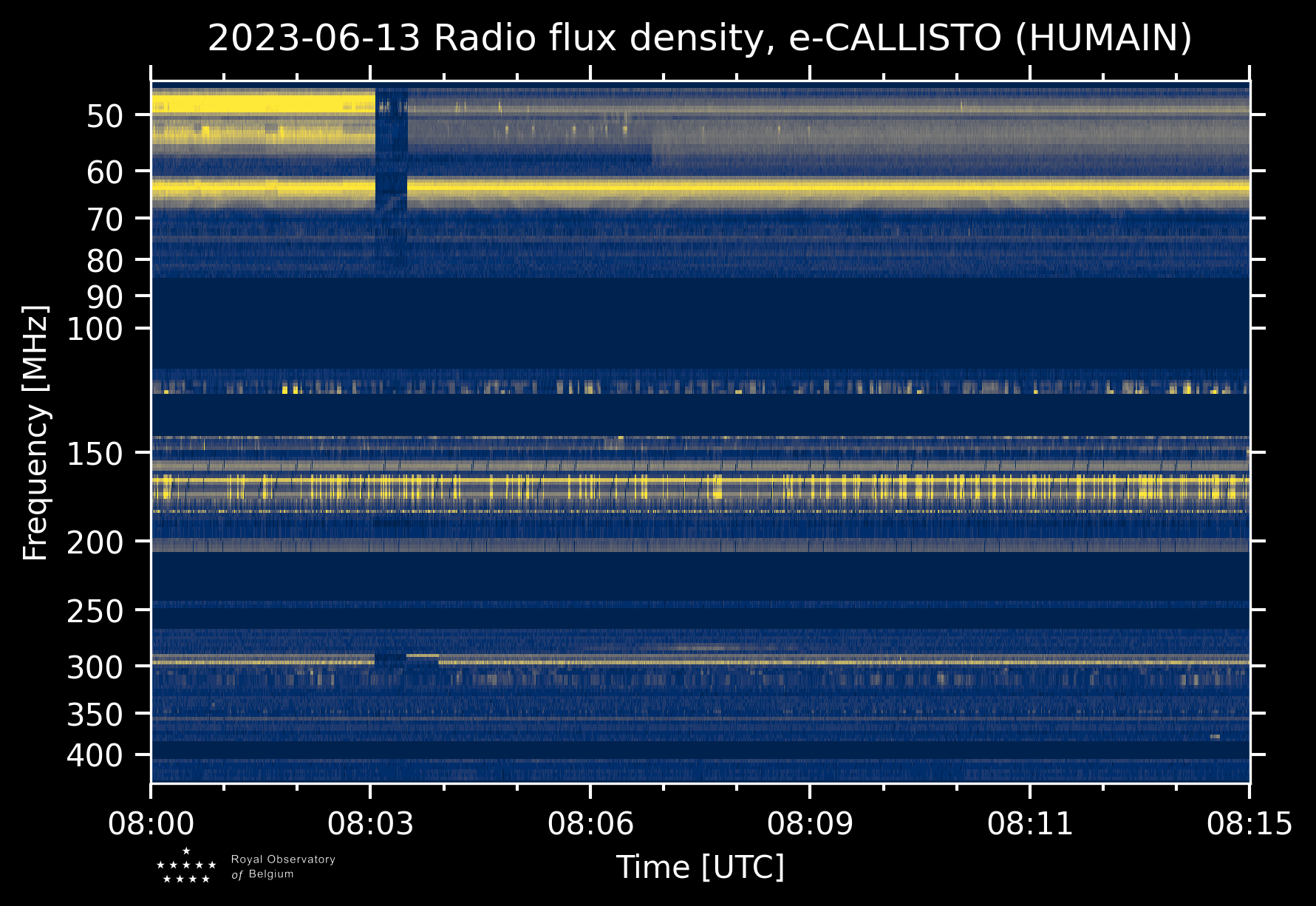The image size is (1316, 906).
Task: Select the 08:11 time tick label
Action: click(x=1030, y=823)
